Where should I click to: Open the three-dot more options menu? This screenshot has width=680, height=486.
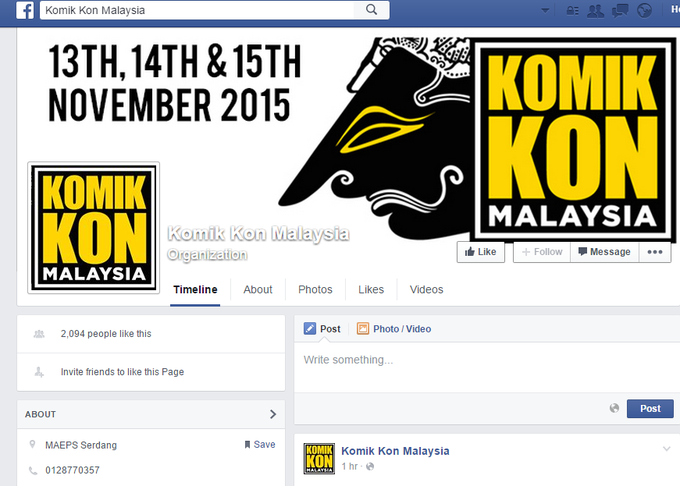coord(655,252)
